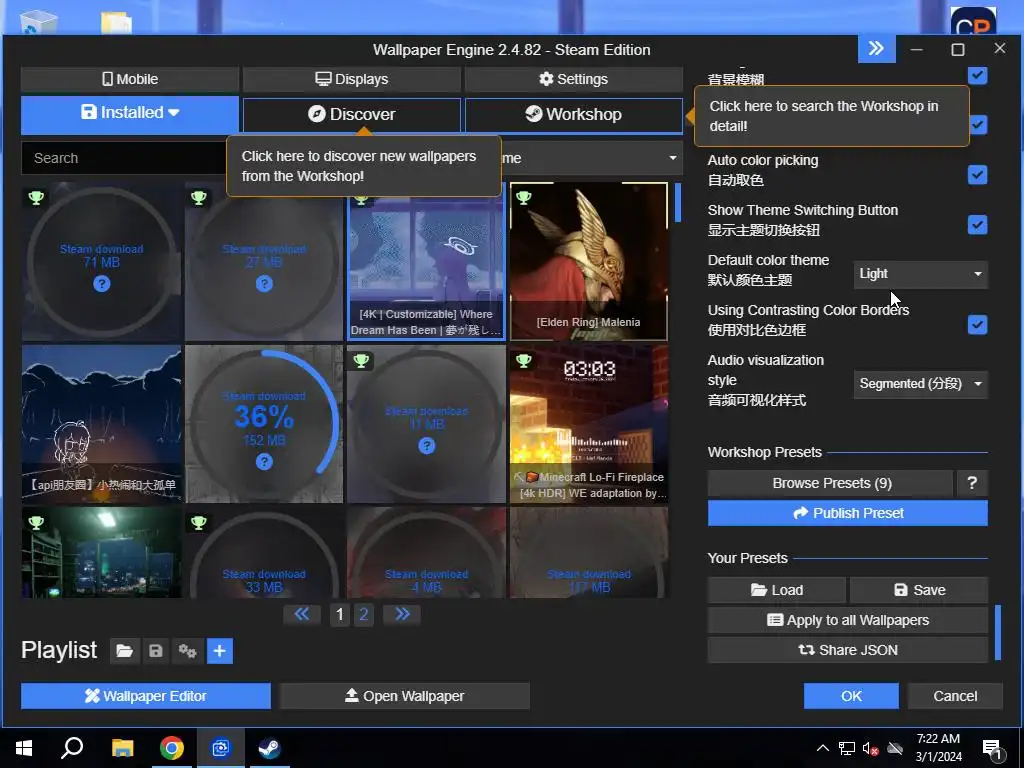This screenshot has width=1024, height=768.
Task: Click the question mark on 27 MB download
Action: (264, 284)
